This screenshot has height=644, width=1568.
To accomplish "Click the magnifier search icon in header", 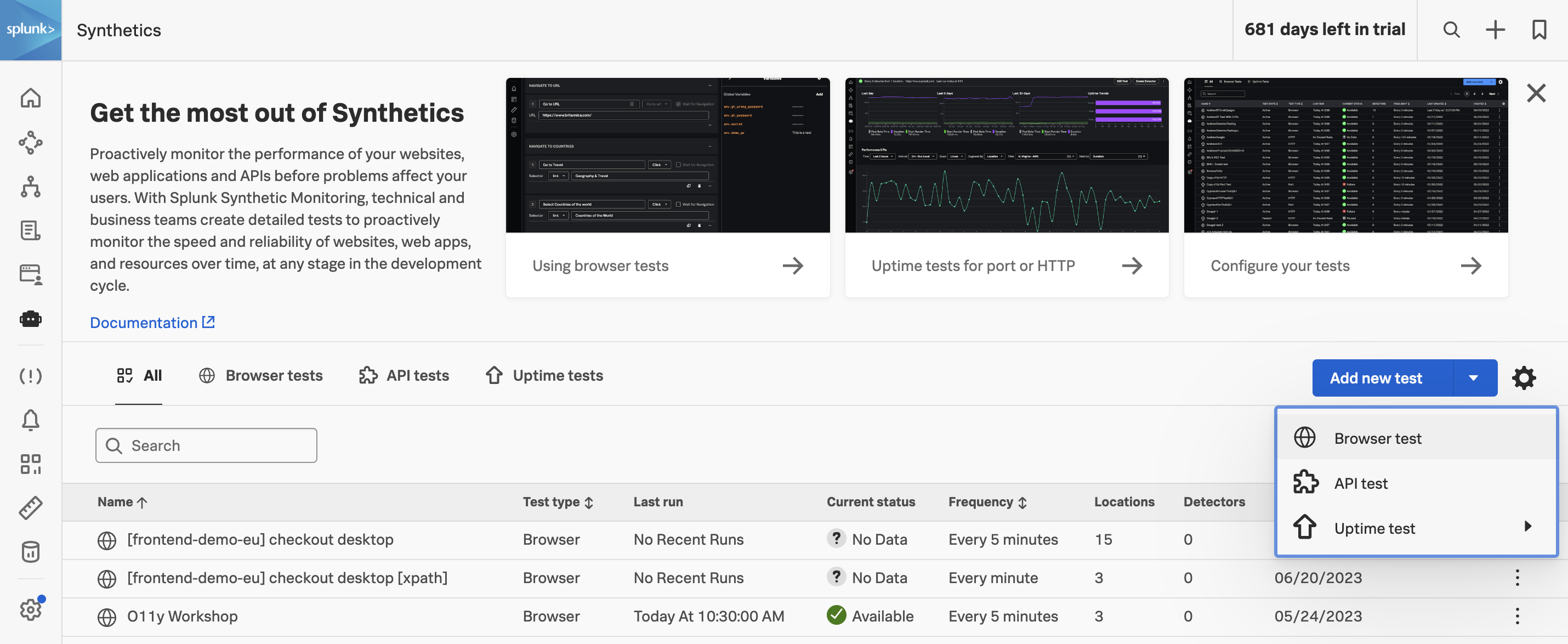I will [1451, 30].
